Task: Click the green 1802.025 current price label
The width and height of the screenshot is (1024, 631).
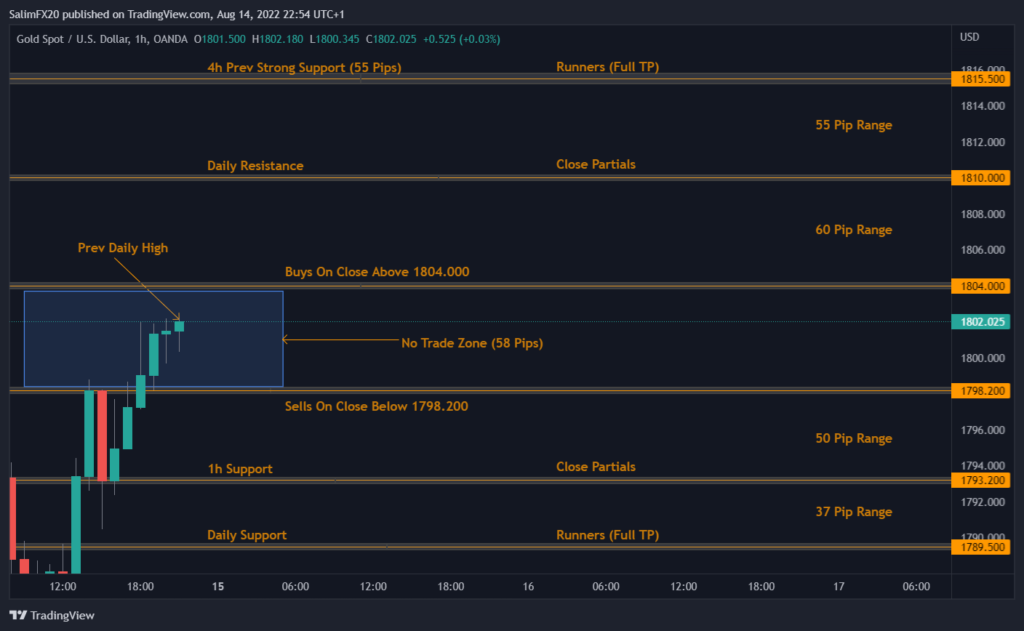Action: tap(983, 322)
